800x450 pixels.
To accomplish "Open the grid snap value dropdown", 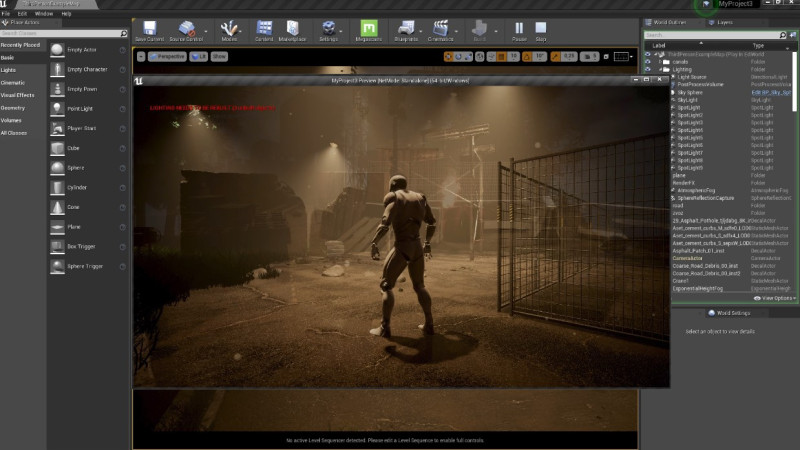I will click(513, 57).
